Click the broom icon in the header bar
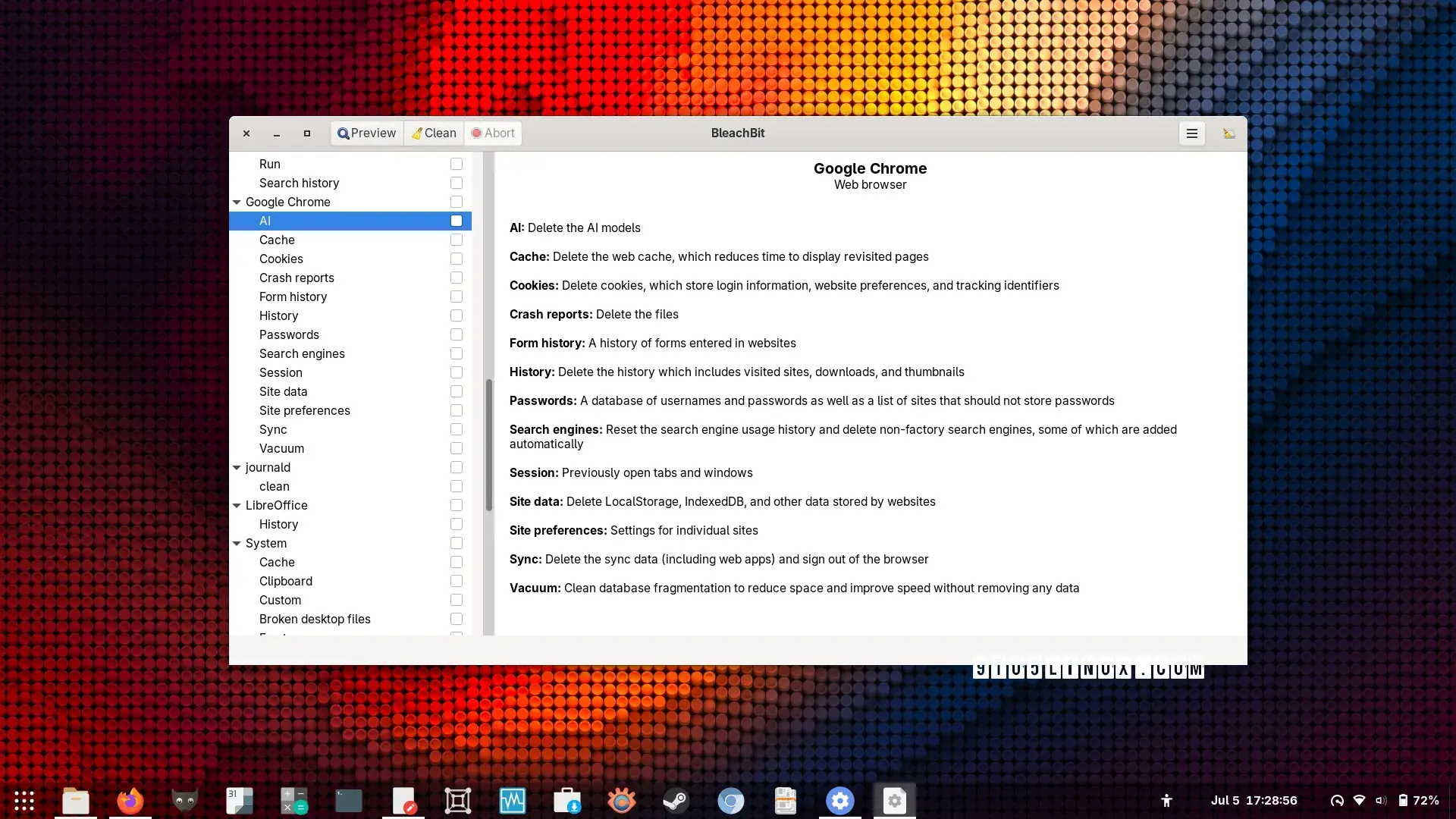The image size is (1456, 819). click(x=1228, y=133)
